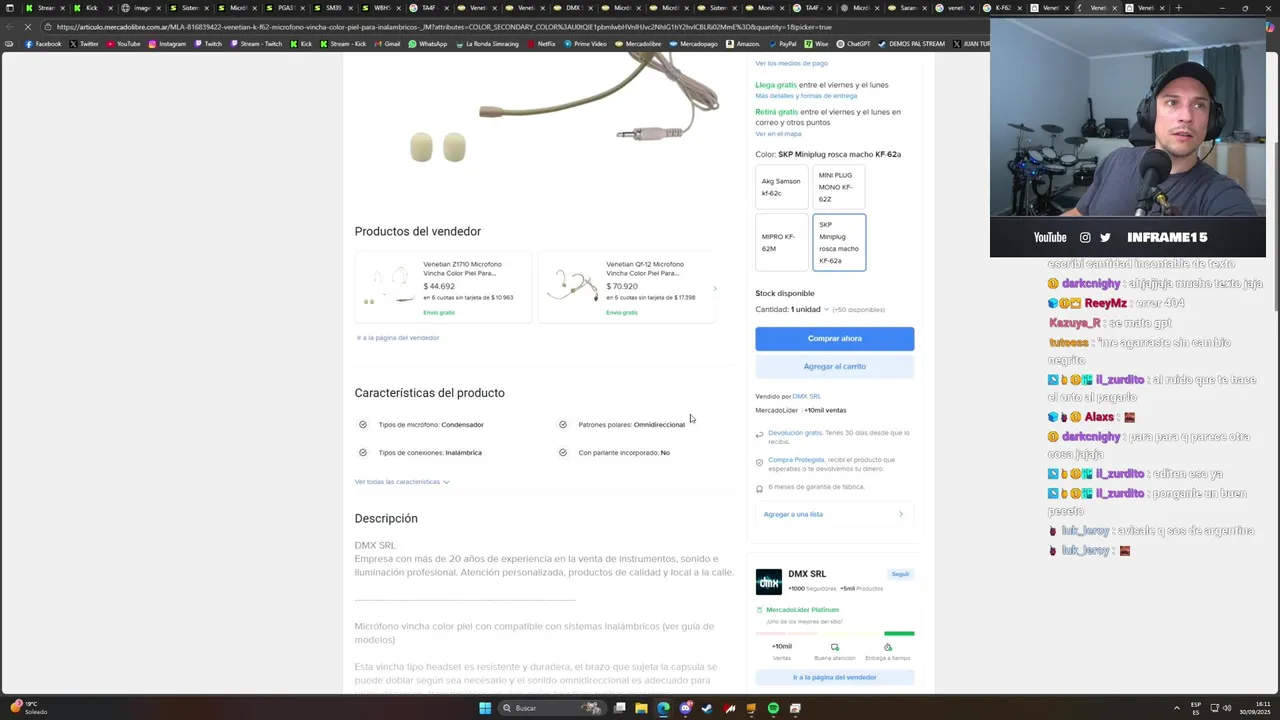Image resolution: width=1280 pixels, height=720 pixels.
Task: Open the Windows Start menu
Action: (x=485, y=708)
